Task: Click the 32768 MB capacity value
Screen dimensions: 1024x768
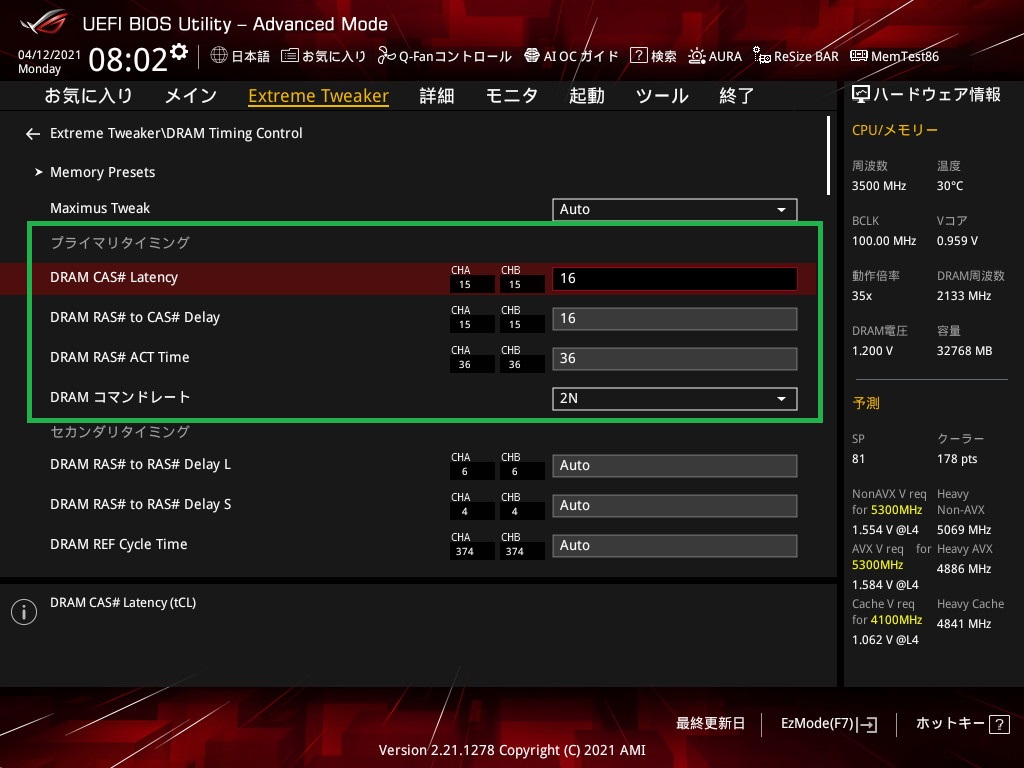Action: click(965, 351)
